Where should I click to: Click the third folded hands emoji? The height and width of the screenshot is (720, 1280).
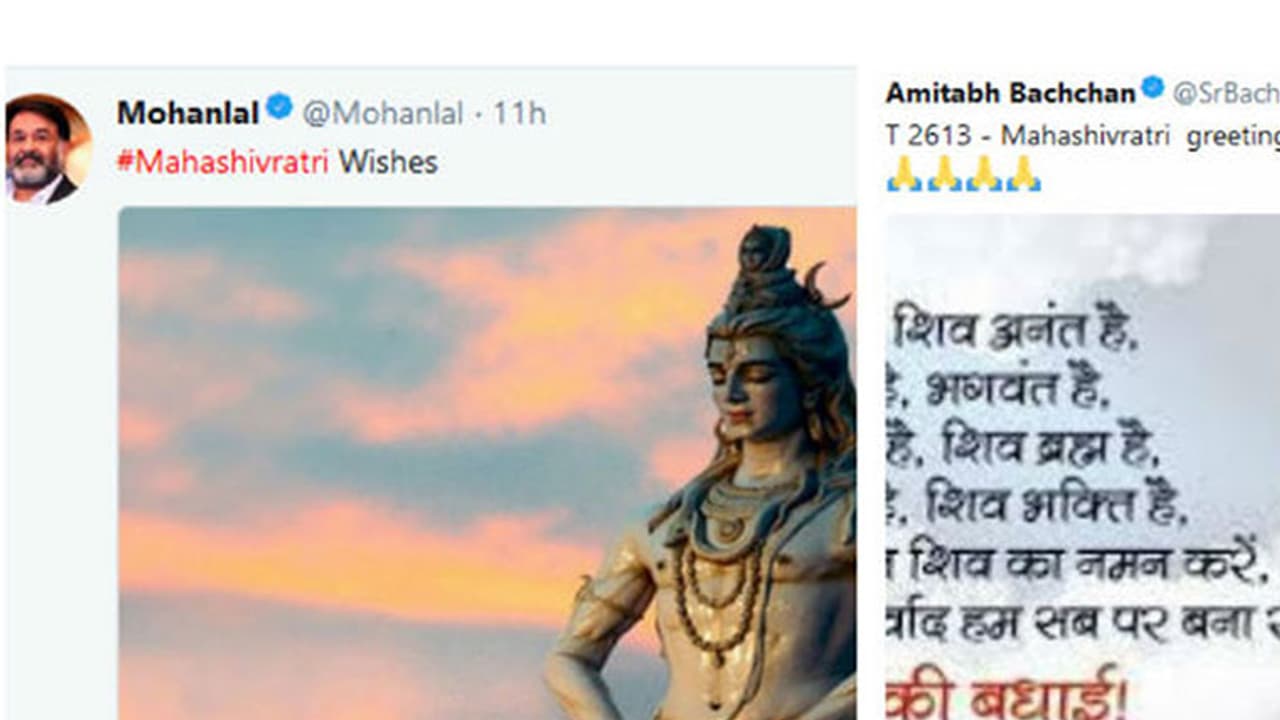[x=984, y=174]
